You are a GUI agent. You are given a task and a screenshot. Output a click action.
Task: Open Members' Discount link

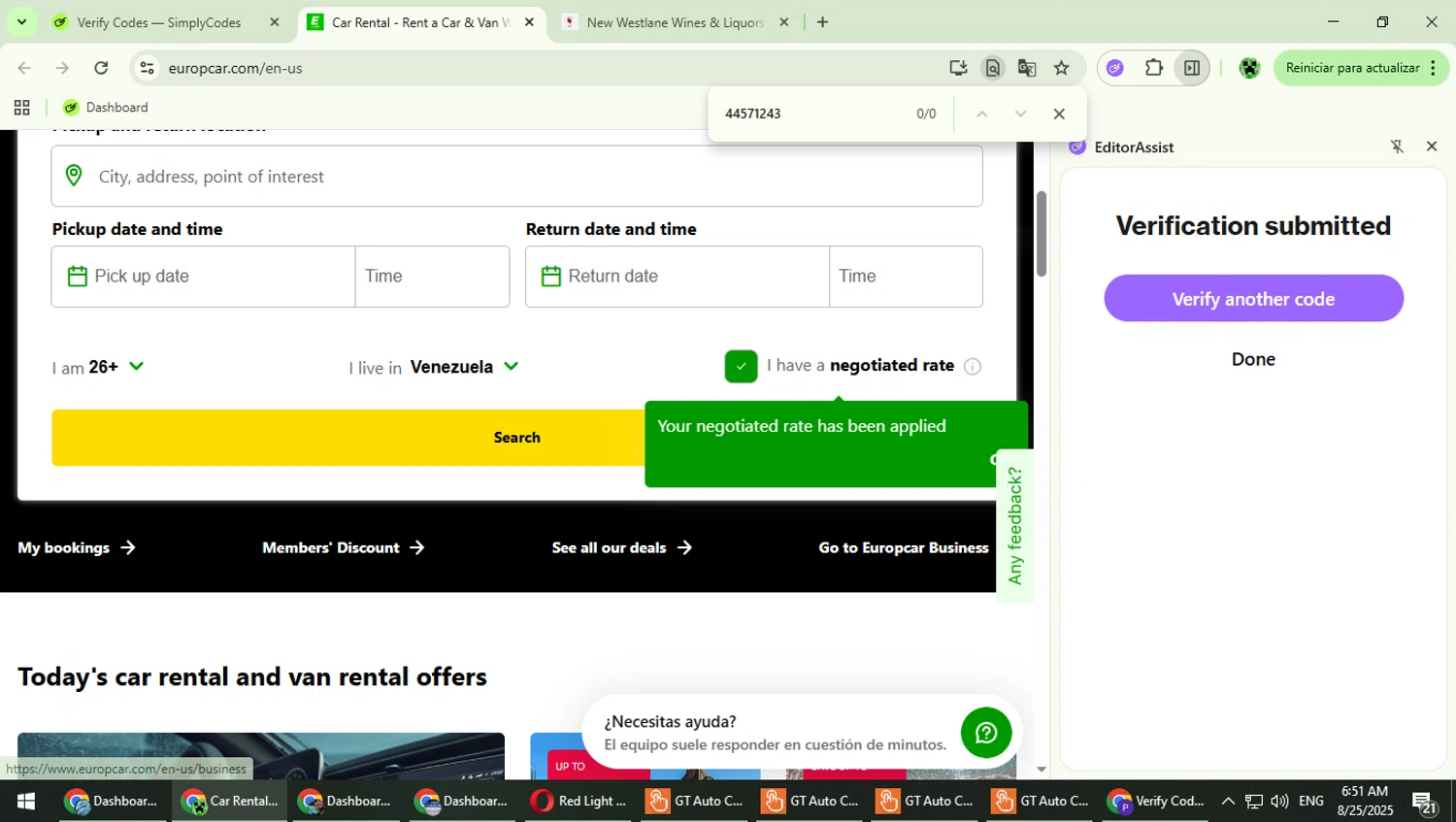coord(344,548)
